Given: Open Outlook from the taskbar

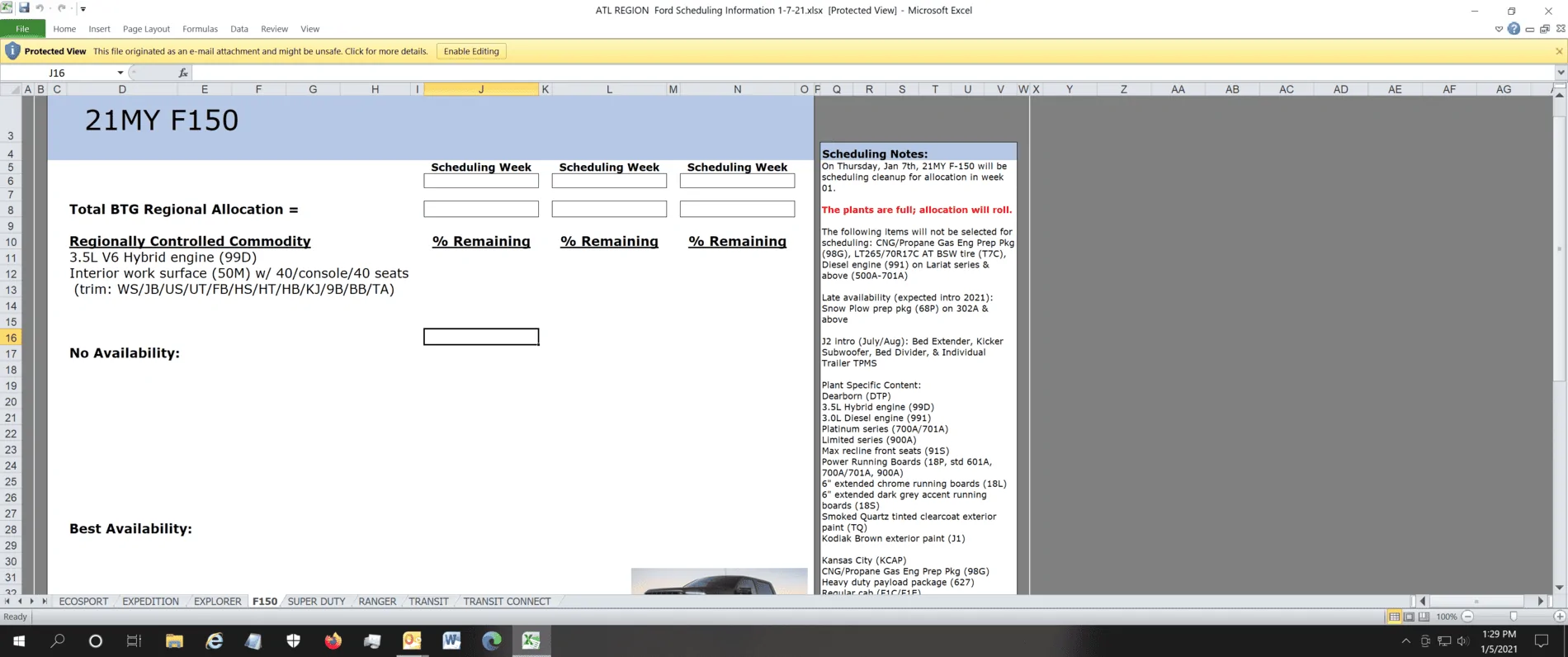Looking at the screenshot, I should (x=412, y=640).
